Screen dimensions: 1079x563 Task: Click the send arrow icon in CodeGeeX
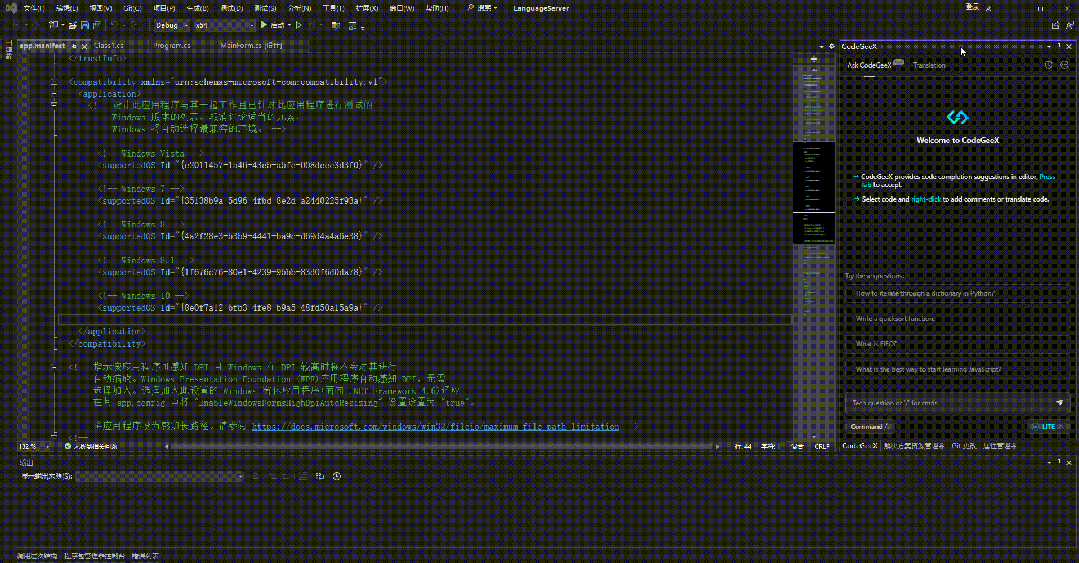click(1060, 403)
